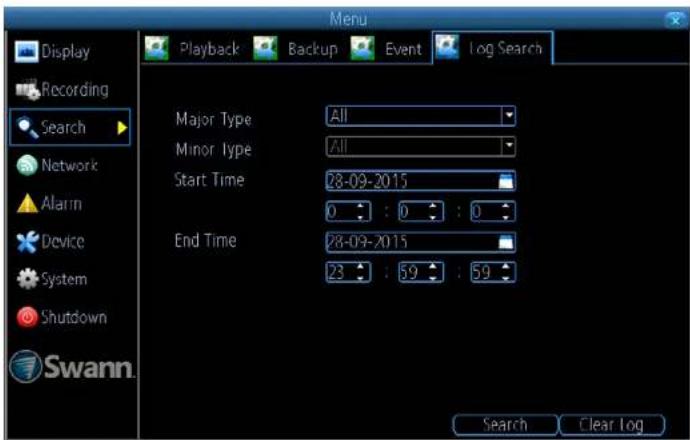Click the Log Search tab icon
690x440 pixels.
tap(447, 47)
